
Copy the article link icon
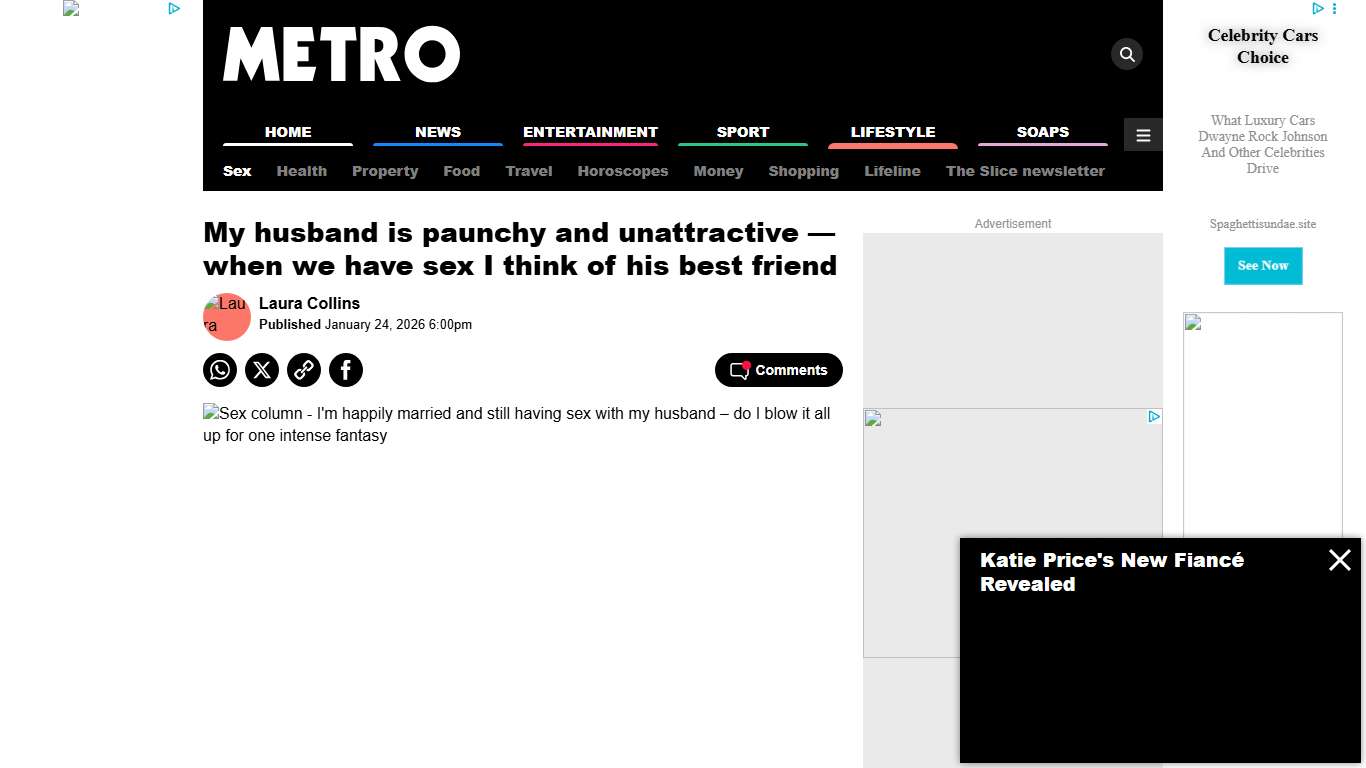(304, 370)
